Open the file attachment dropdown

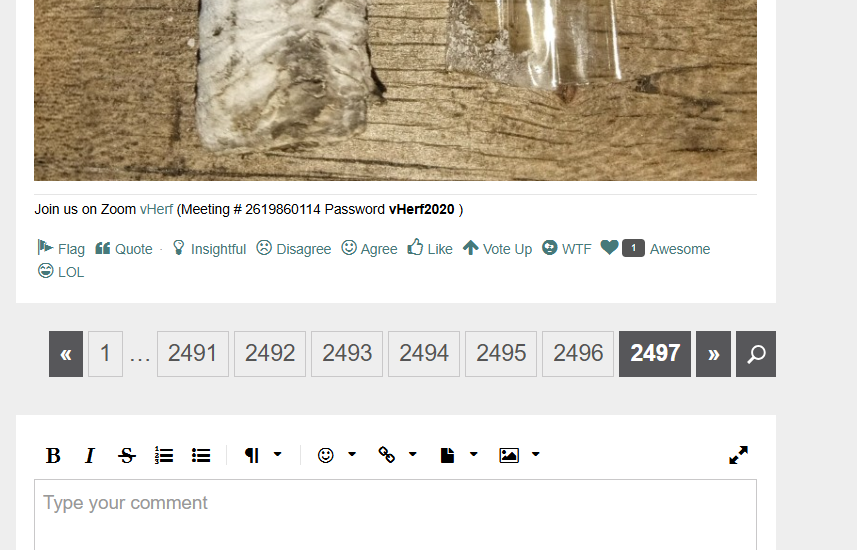coord(459,455)
